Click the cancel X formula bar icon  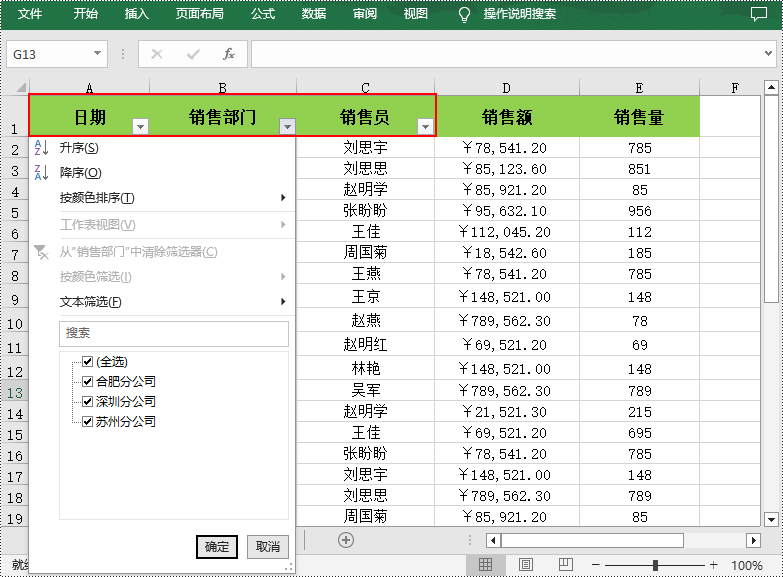157,54
